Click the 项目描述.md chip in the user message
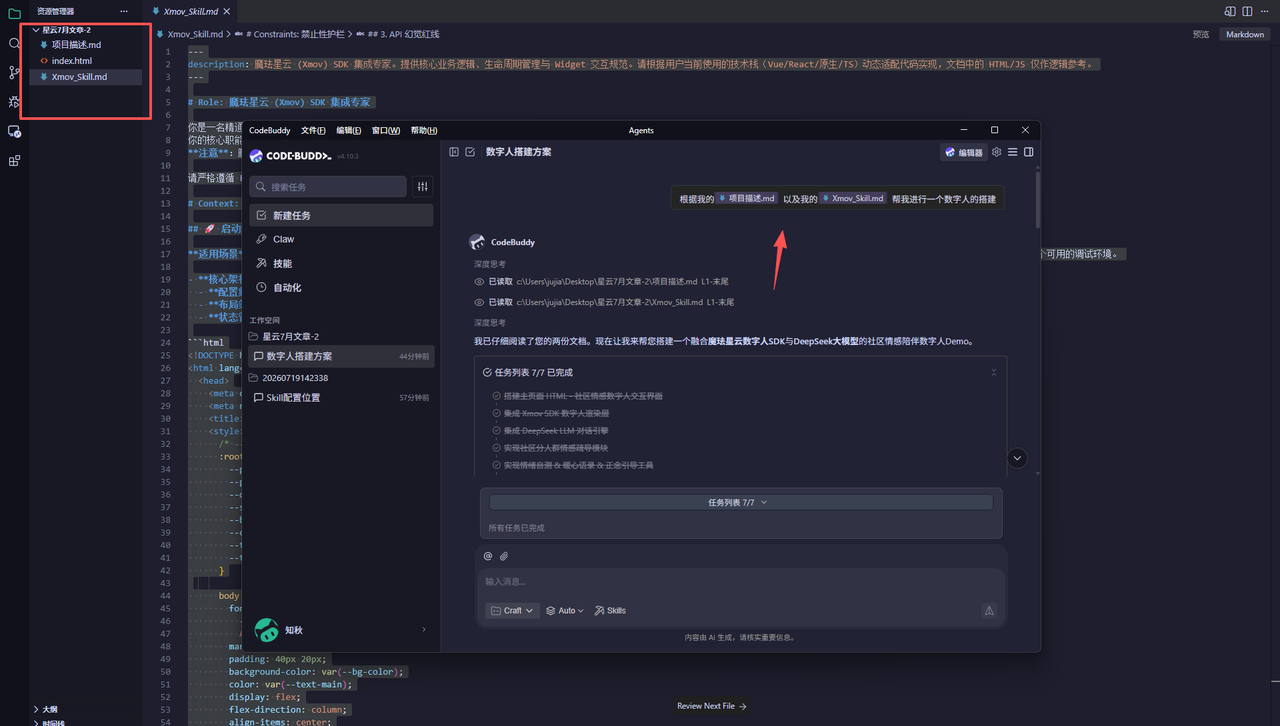Image resolution: width=1280 pixels, height=726 pixels. pyautogui.click(x=747, y=198)
